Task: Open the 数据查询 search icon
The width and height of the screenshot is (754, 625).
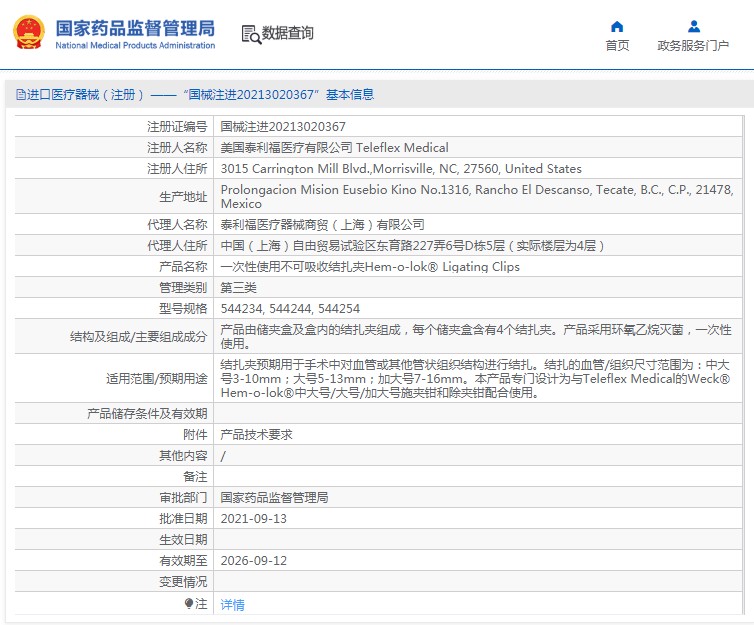Action: (x=251, y=34)
